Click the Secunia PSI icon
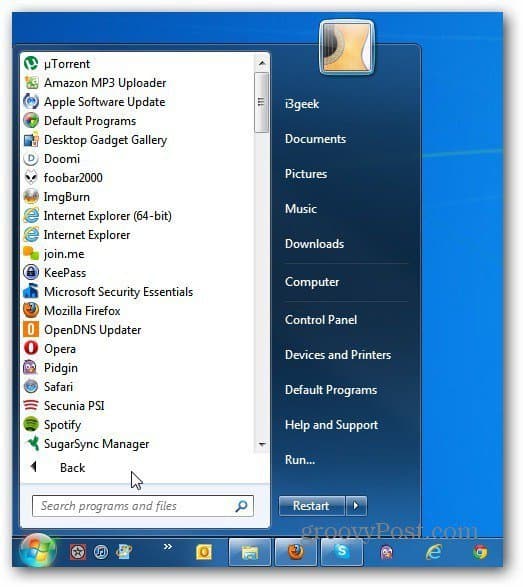Viewport: 523px width, 587px height. [x=31, y=405]
